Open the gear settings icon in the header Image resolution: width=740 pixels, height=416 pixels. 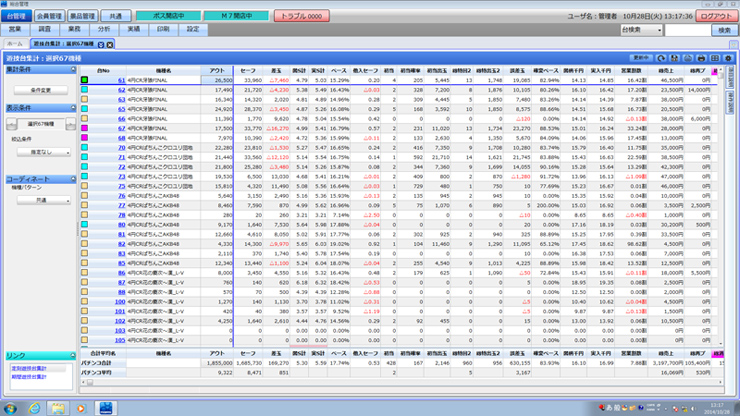click(x=728, y=58)
